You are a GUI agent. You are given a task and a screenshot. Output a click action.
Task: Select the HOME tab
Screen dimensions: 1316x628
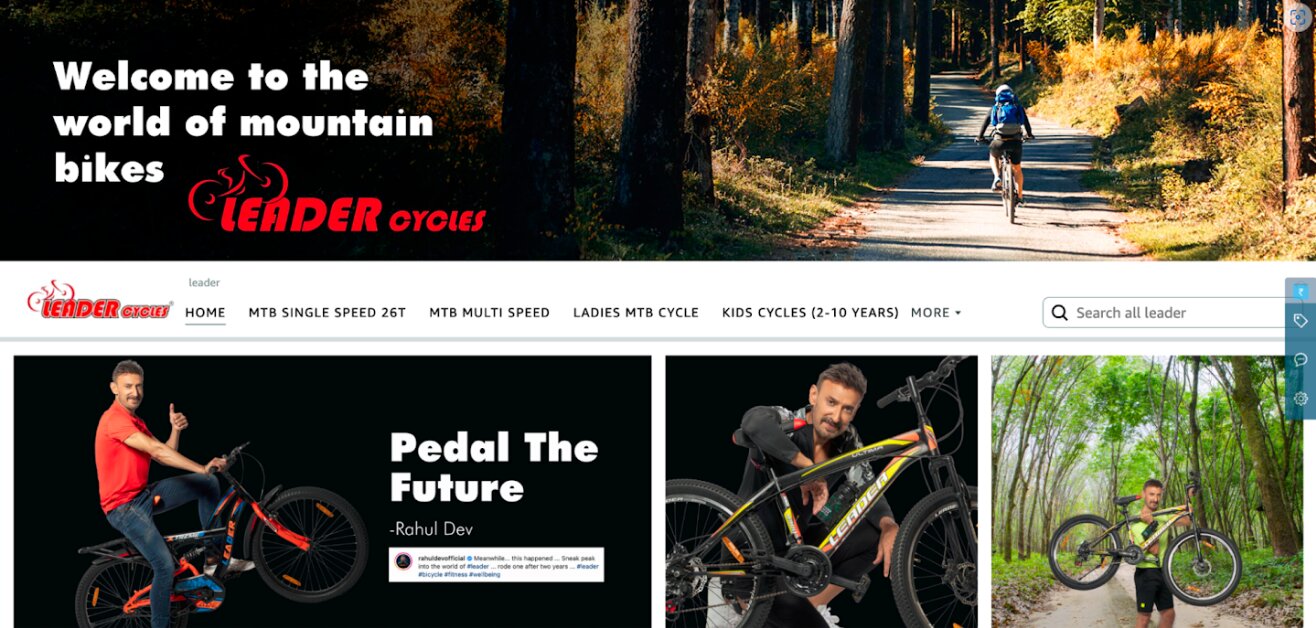(x=205, y=313)
